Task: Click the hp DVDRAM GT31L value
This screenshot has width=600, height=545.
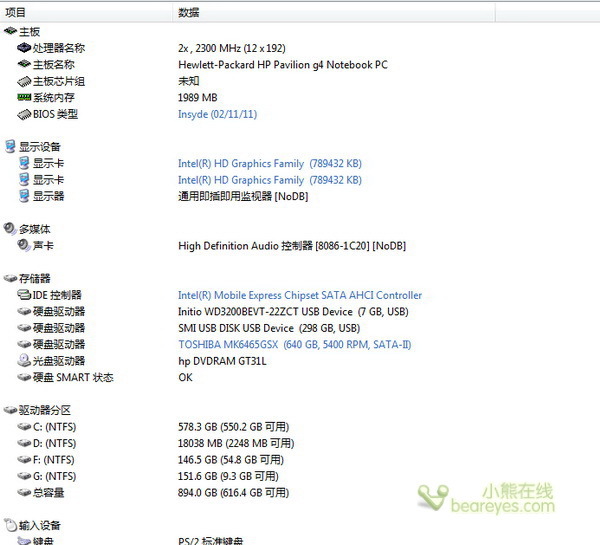Action: (x=222, y=361)
